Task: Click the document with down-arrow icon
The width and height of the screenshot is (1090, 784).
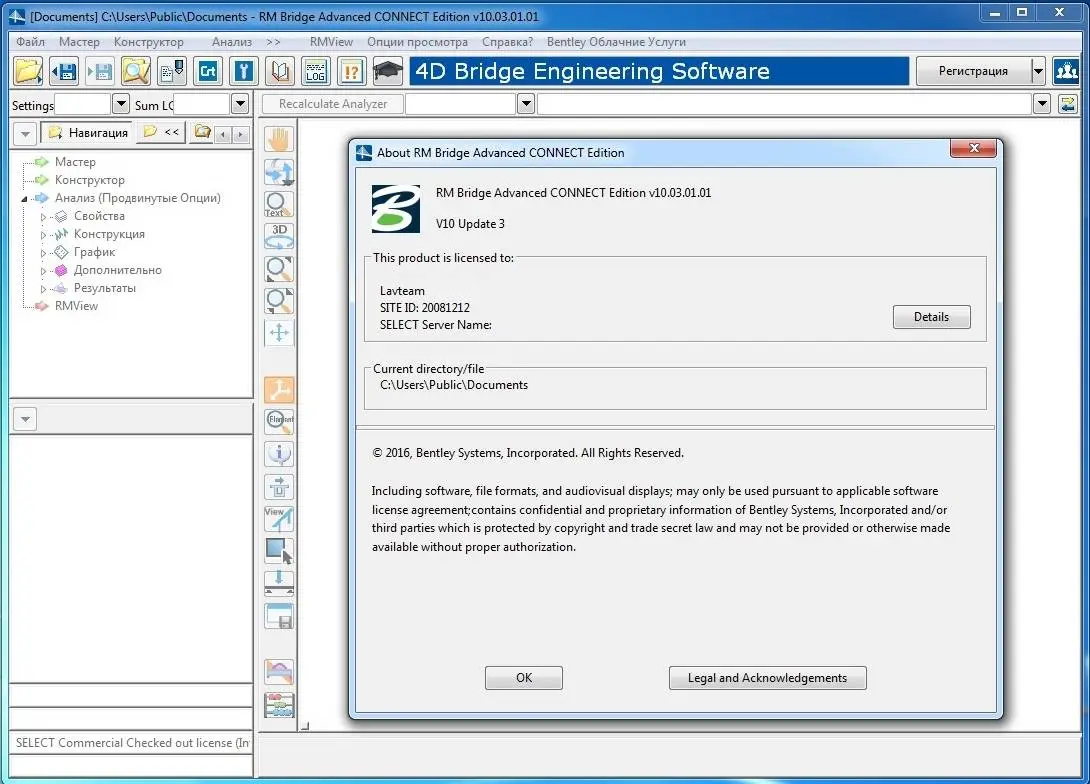Action: [x=172, y=71]
